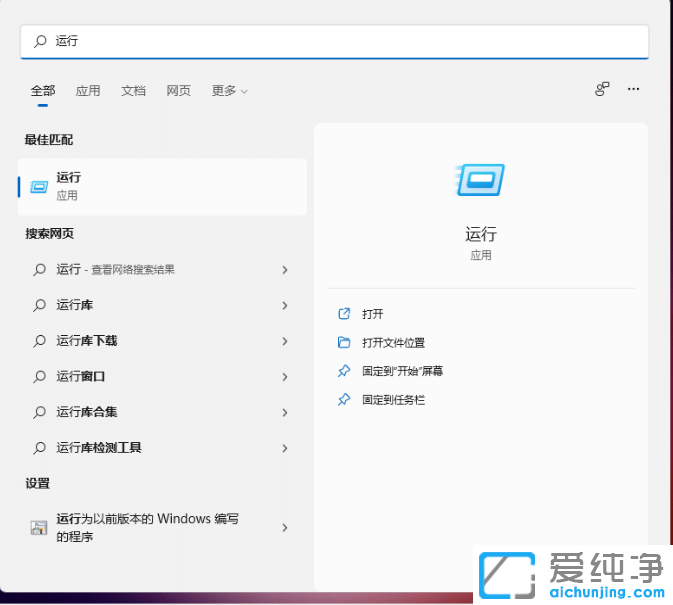Switch to the 应用 tab
This screenshot has width=673, height=605.
click(88, 91)
